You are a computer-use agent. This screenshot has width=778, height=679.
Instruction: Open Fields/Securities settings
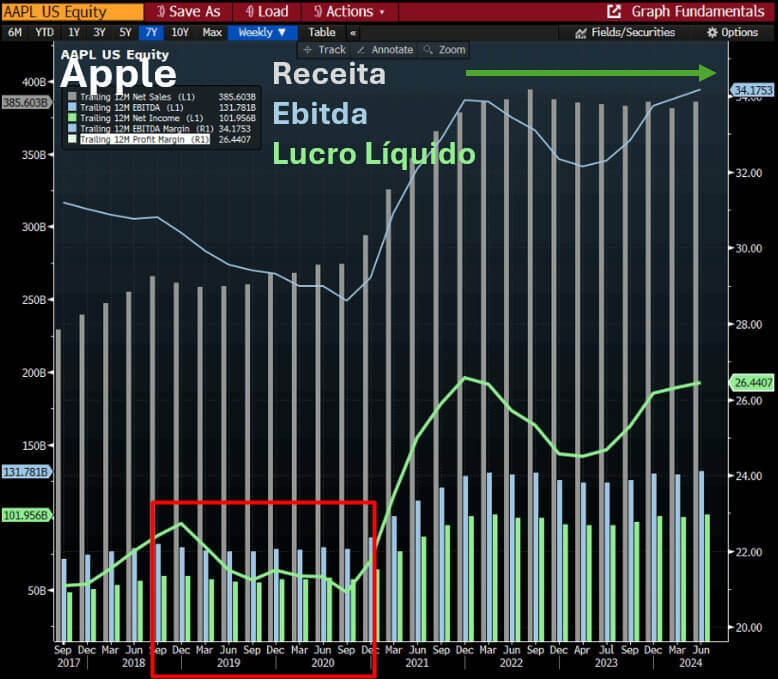click(x=633, y=33)
